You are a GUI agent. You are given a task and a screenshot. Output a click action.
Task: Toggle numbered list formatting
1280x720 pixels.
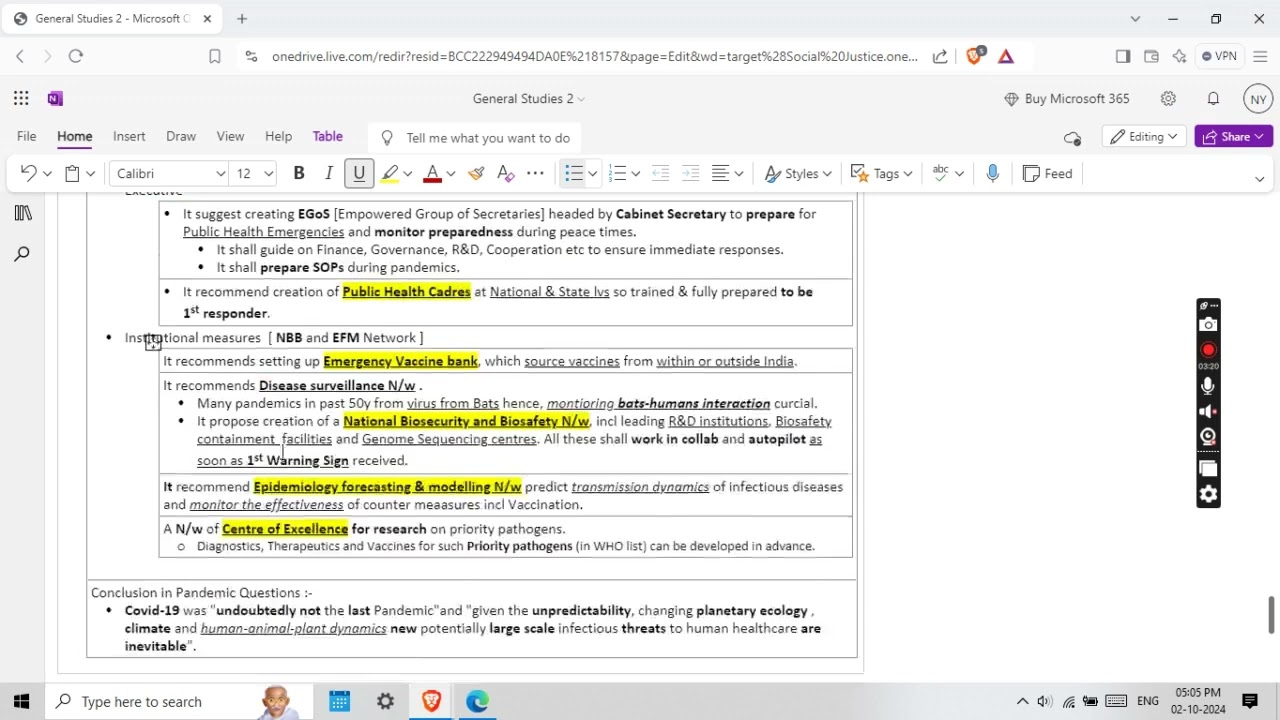pyautogui.click(x=617, y=173)
